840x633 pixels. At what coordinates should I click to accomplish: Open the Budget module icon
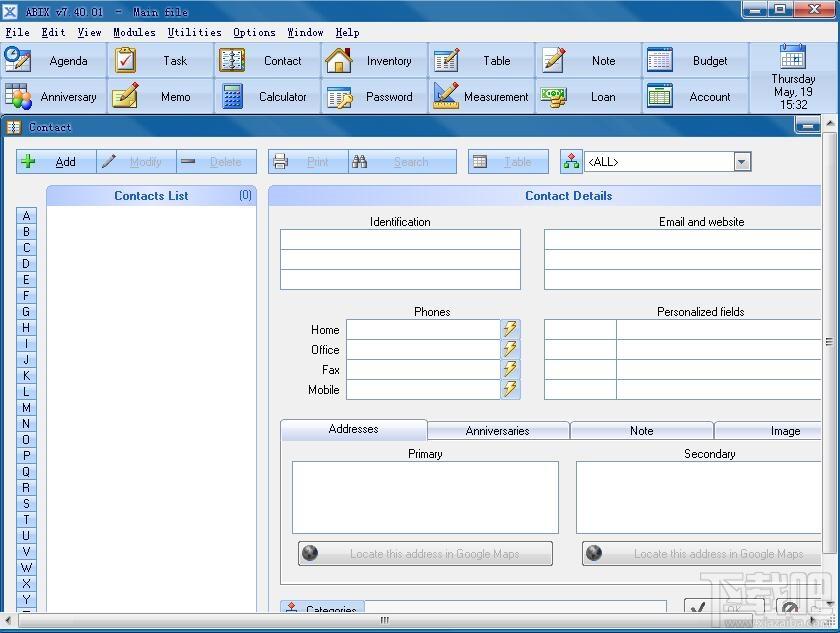point(659,60)
